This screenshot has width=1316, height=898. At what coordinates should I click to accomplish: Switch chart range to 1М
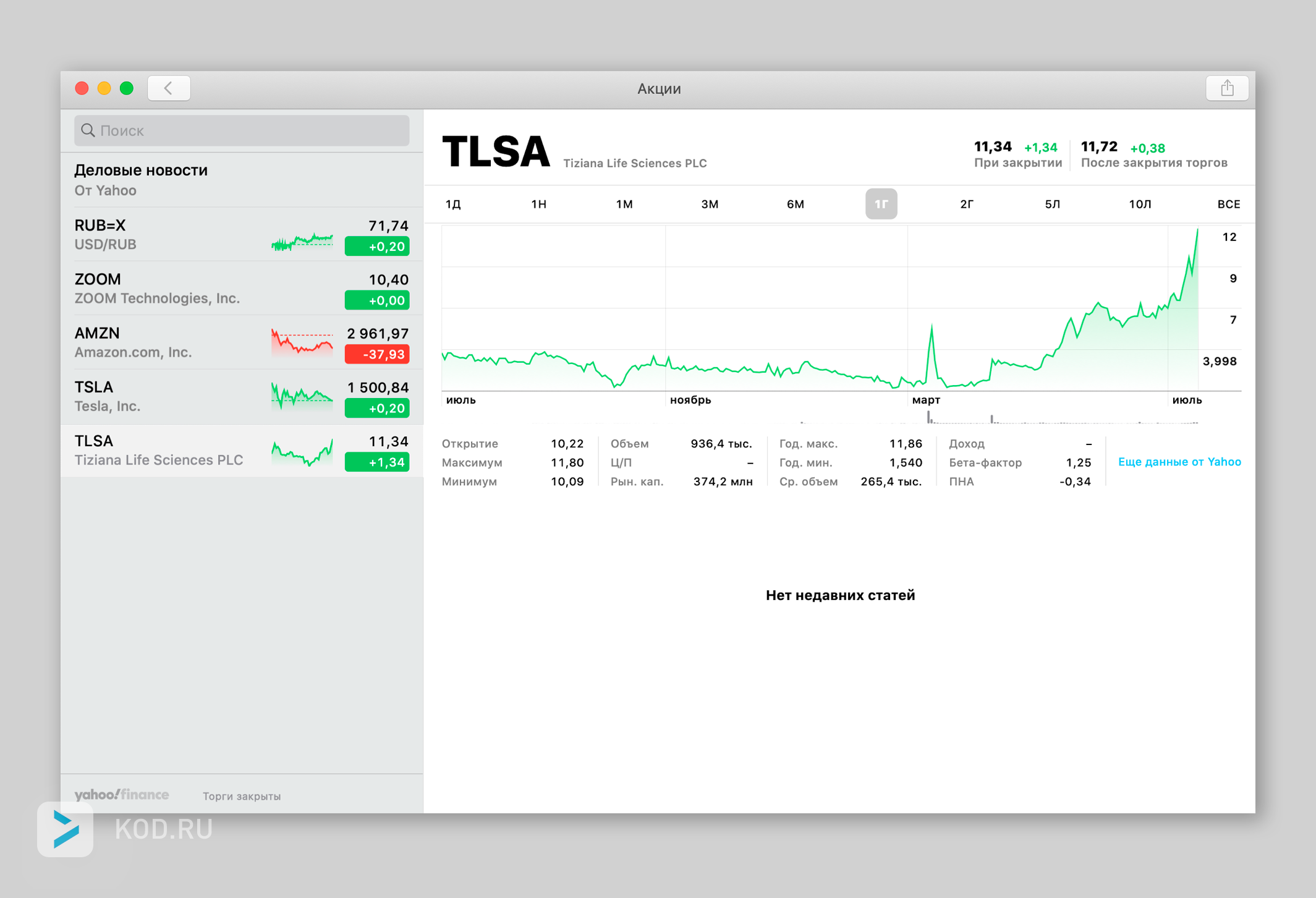click(x=624, y=205)
